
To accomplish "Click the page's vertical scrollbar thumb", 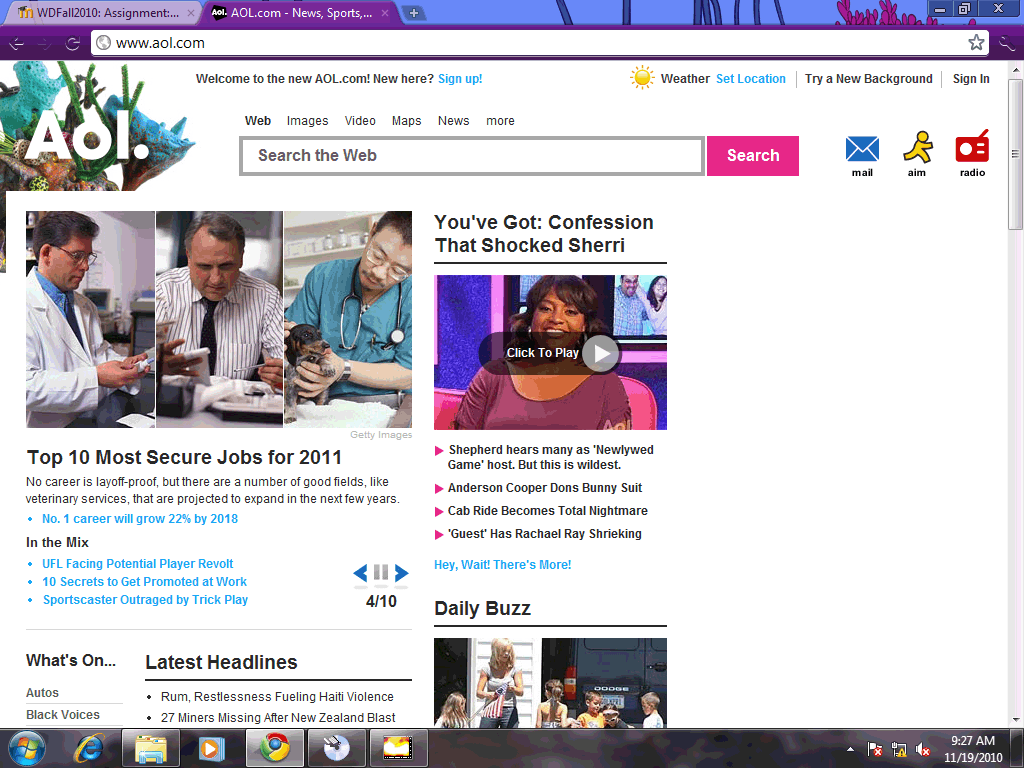I will tap(1015, 155).
